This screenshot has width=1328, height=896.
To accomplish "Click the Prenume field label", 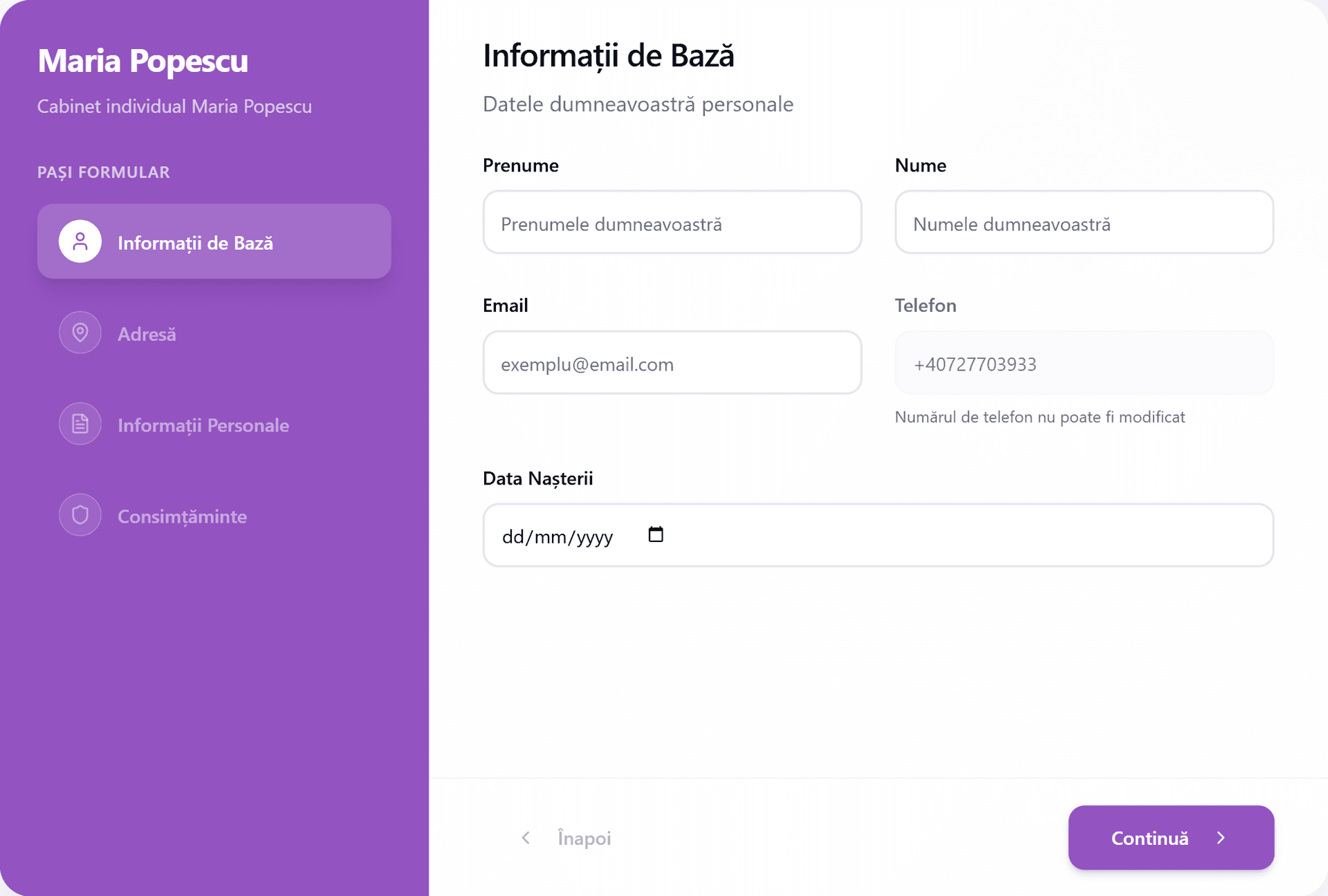I will (x=521, y=166).
